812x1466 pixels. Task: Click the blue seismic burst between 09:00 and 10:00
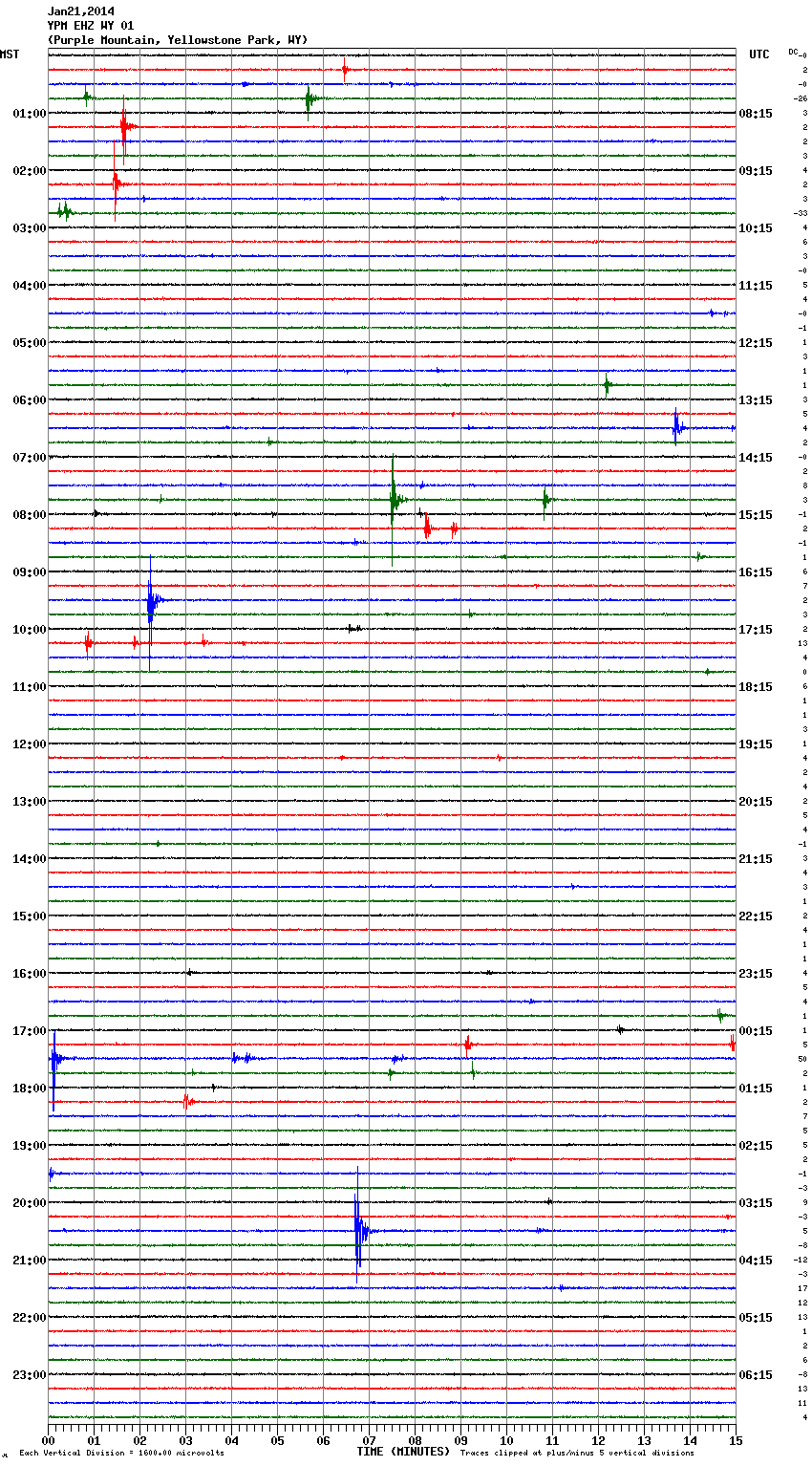(x=151, y=602)
